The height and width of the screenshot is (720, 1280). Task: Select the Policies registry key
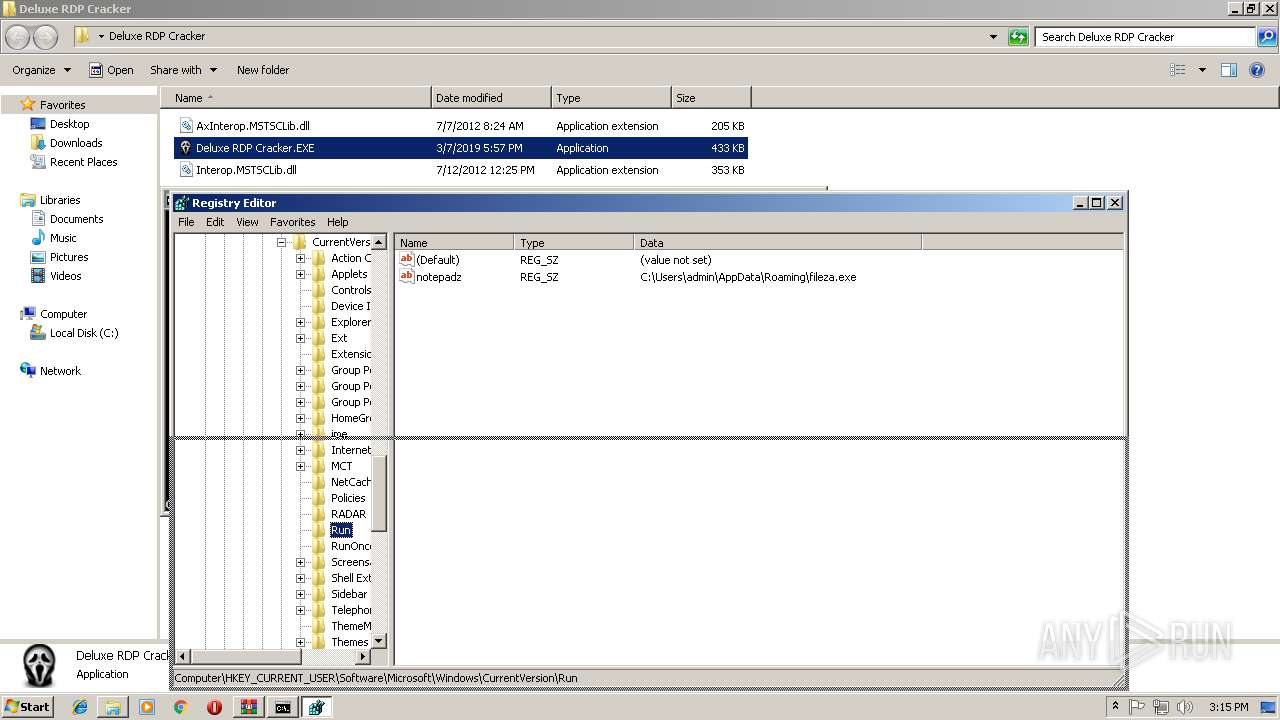click(x=348, y=498)
